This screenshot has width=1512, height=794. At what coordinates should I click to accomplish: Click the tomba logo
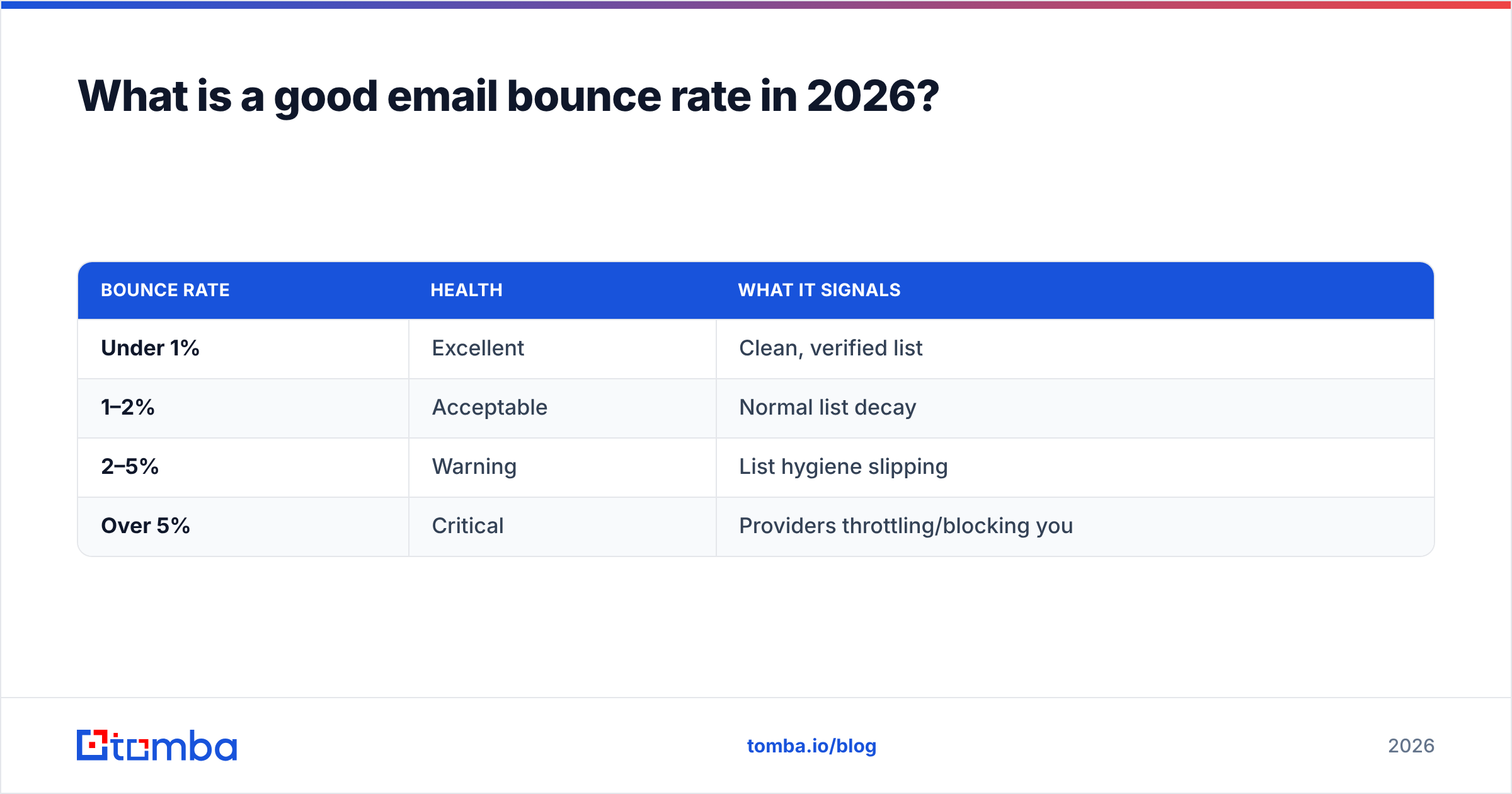(x=157, y=745)
